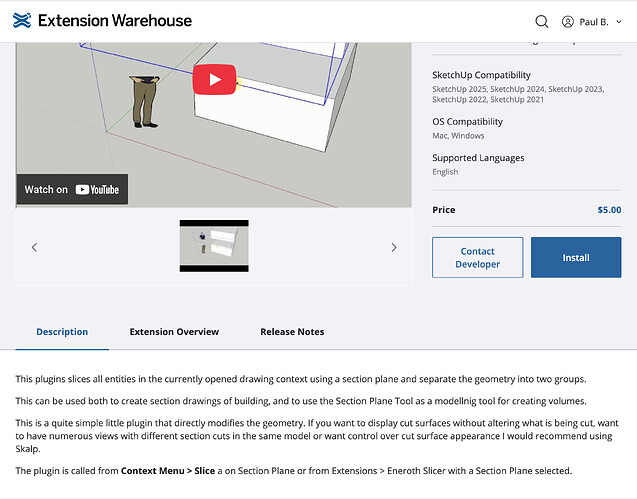Click the OS Compatibility heading
637x499 pixels.
467,122
